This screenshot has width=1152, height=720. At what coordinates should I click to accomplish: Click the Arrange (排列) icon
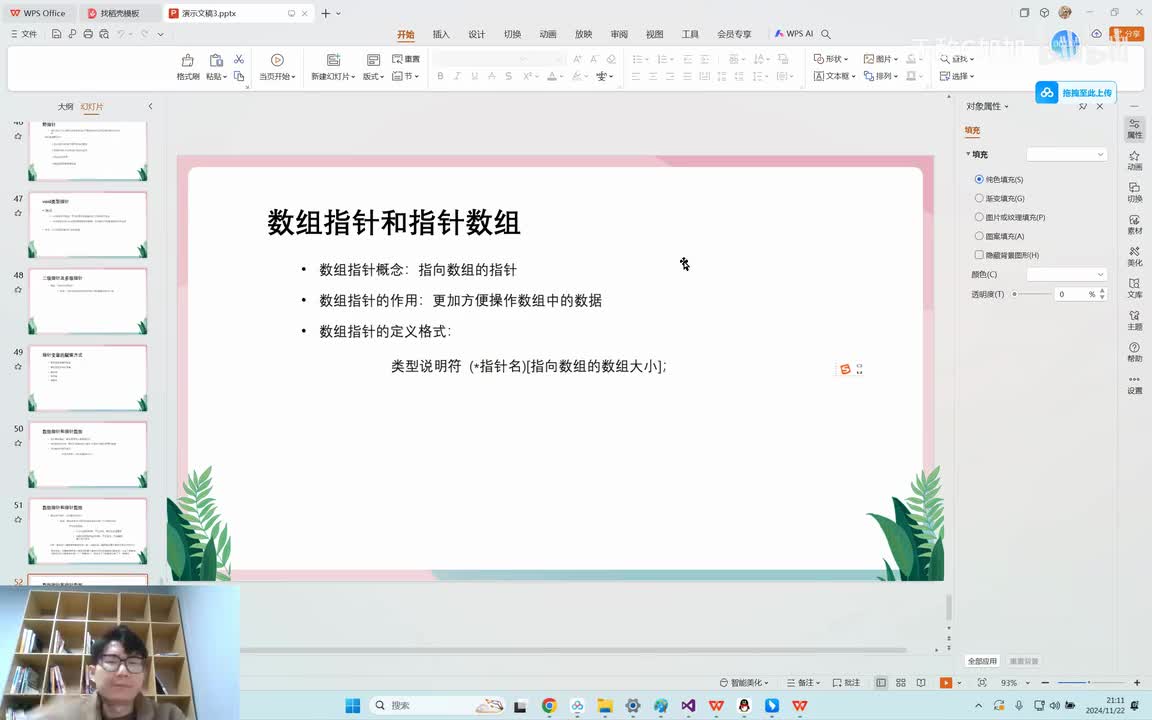(x=868, y=76)
